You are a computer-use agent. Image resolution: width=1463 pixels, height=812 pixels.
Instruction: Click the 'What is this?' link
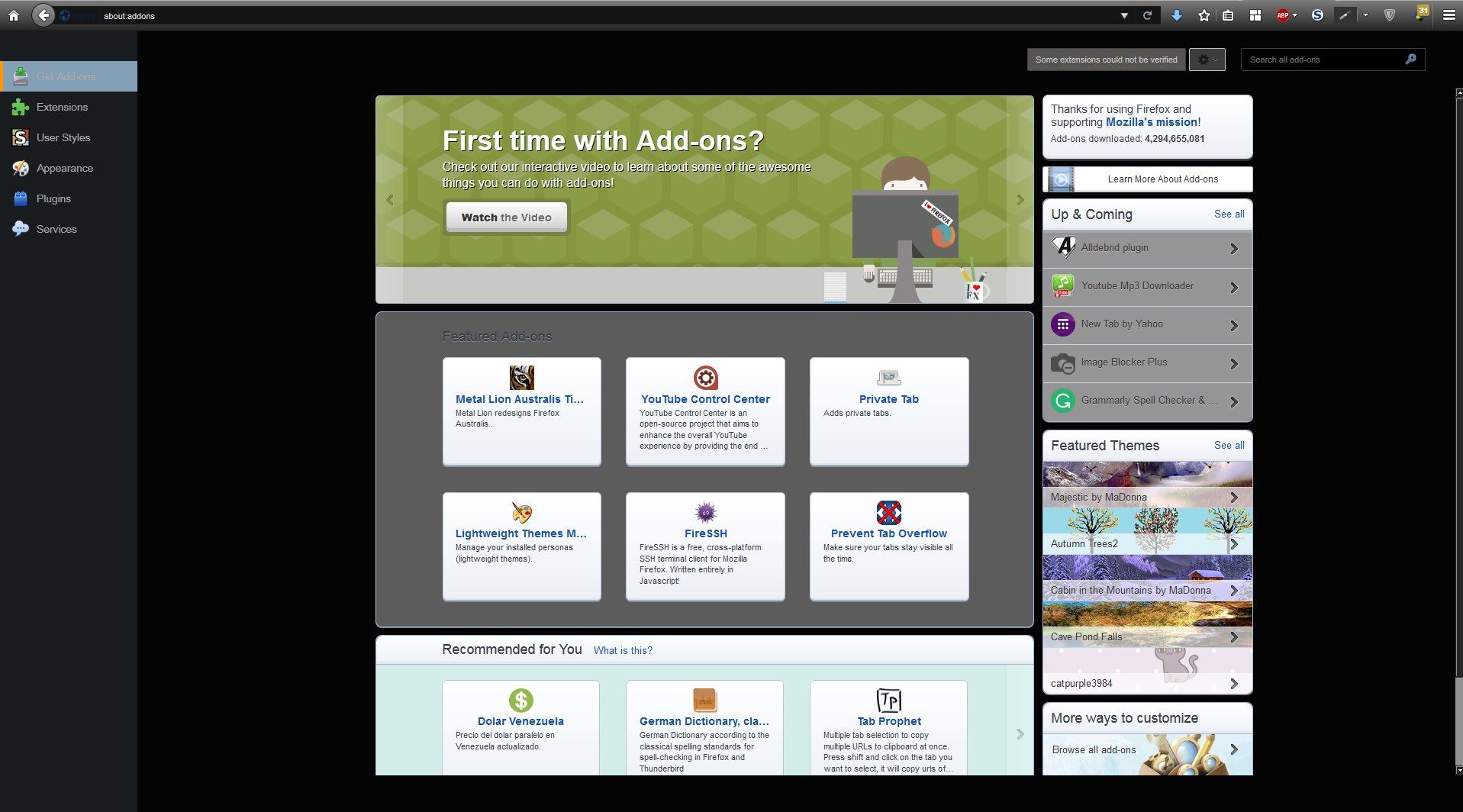[623, 650]
